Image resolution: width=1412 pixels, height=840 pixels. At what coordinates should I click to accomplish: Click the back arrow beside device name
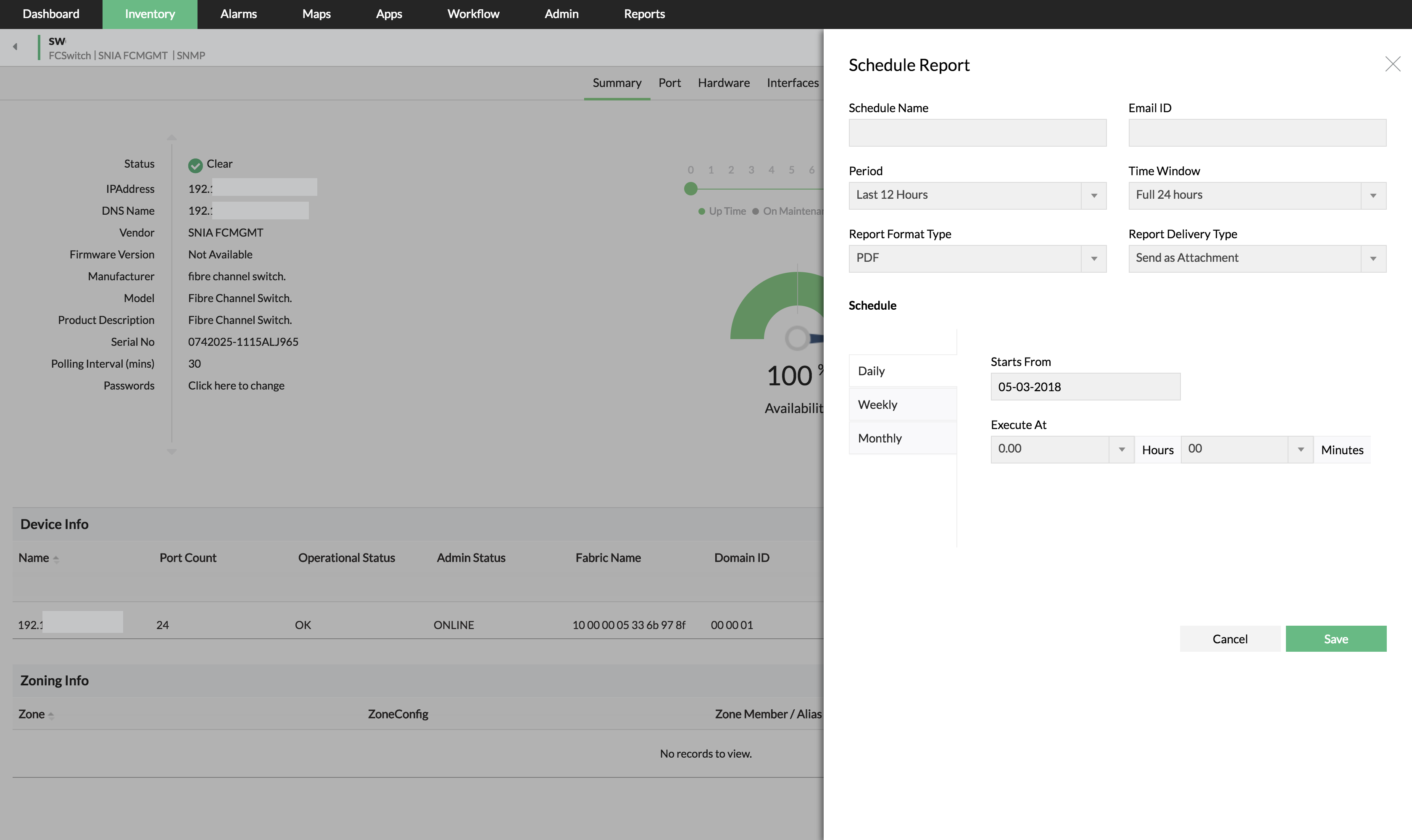pyautogui.click(x=15, y=47)
